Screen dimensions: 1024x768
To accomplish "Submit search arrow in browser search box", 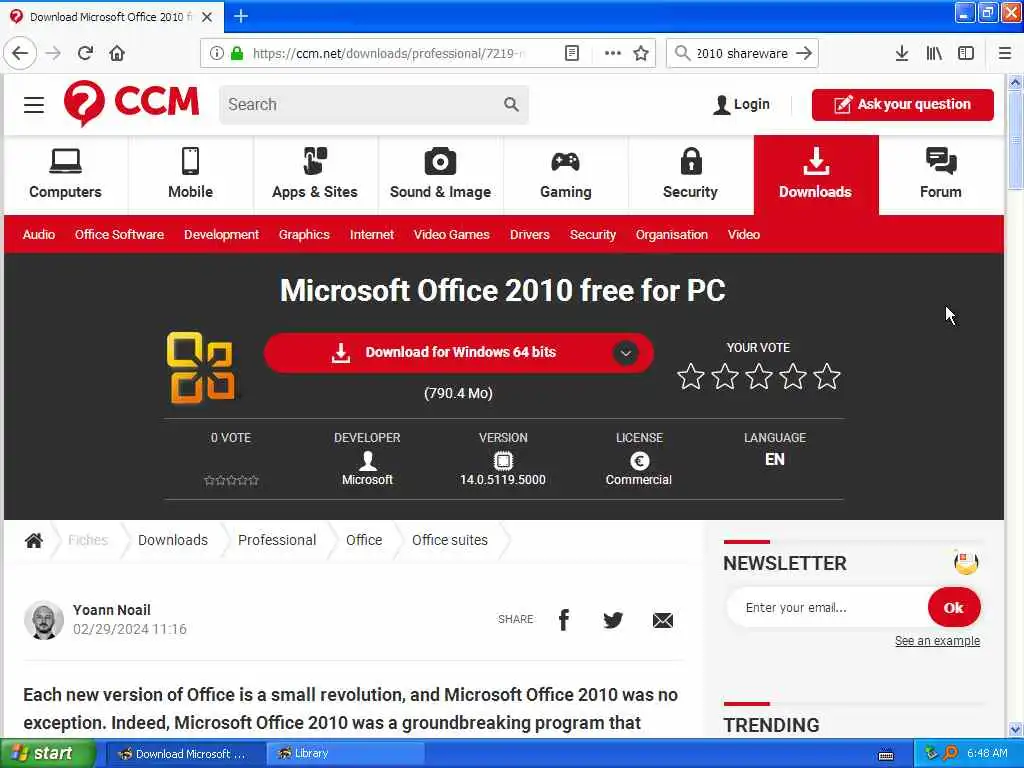I will (804, 53).
